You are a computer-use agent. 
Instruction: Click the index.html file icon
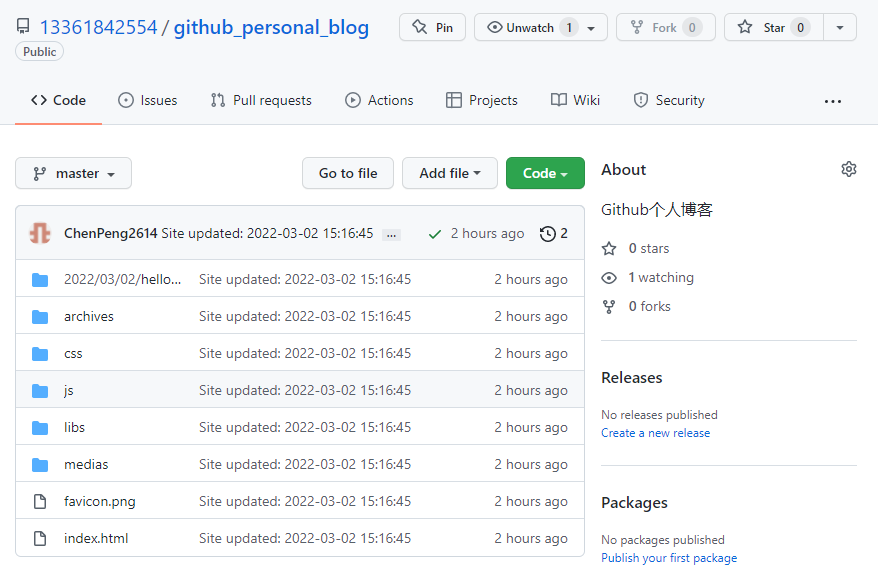click(40, 538)
